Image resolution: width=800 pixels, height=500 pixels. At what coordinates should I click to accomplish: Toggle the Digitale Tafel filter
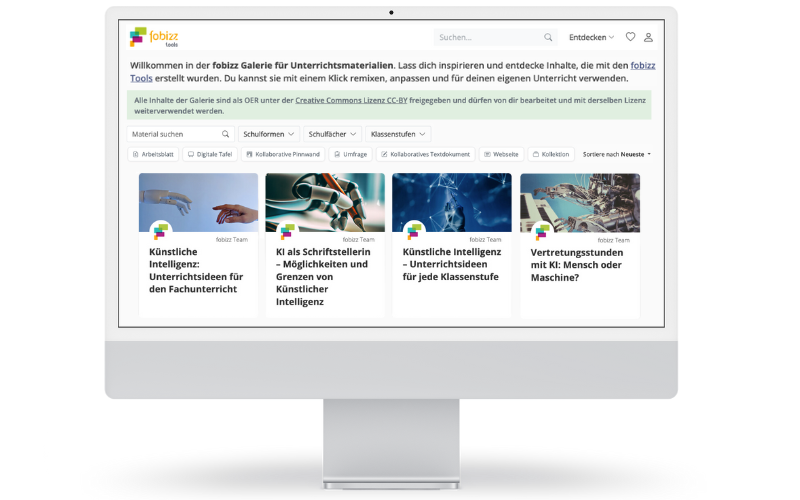click(210, 155)
